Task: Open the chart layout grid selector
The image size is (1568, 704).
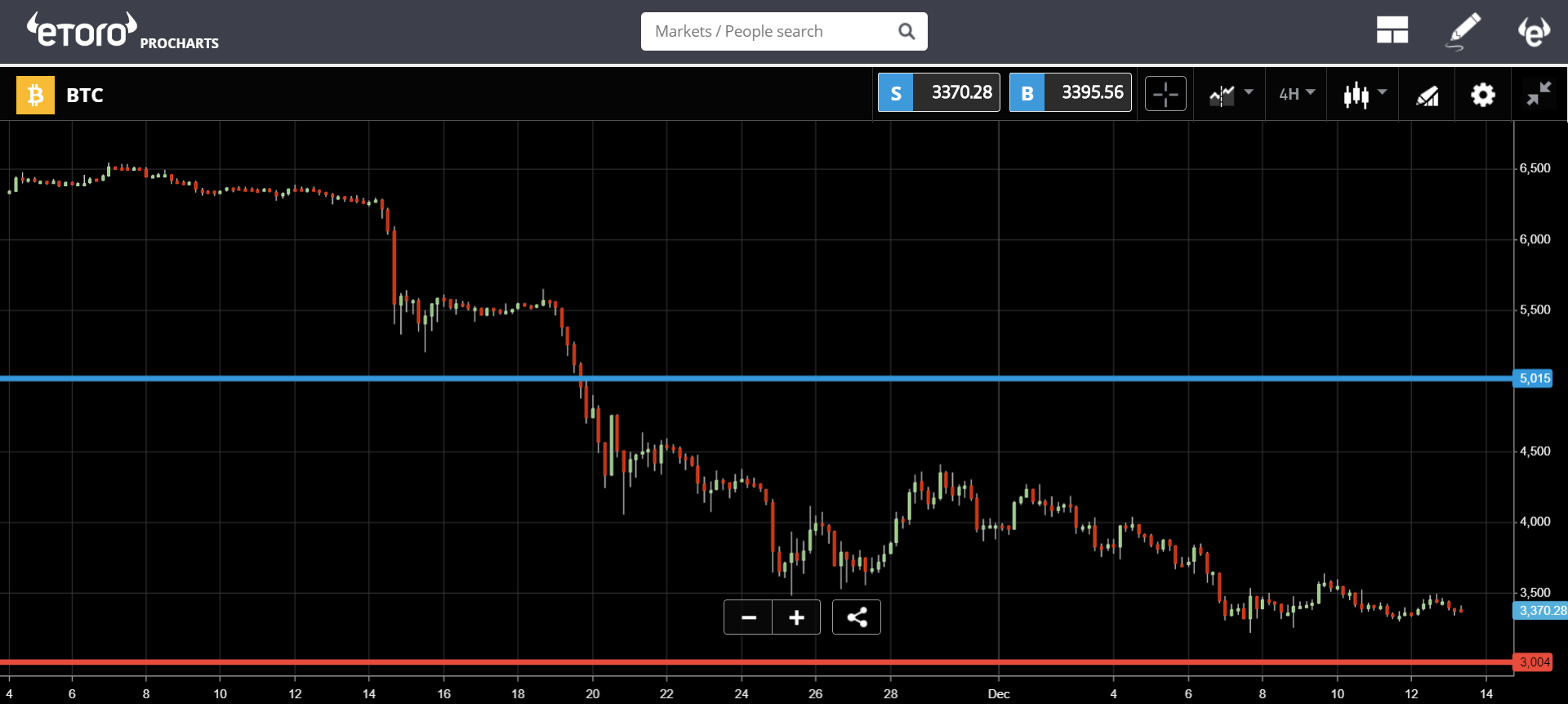Action: click(x=1392, y=31)
